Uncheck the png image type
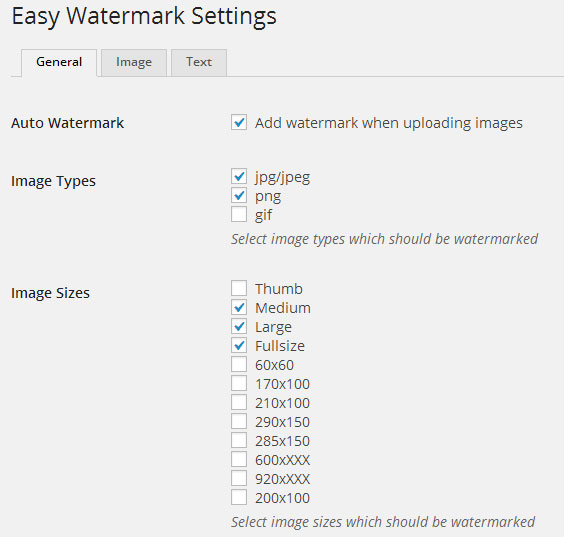Viewport: 564px width, 537px height. tap(239, 195)
